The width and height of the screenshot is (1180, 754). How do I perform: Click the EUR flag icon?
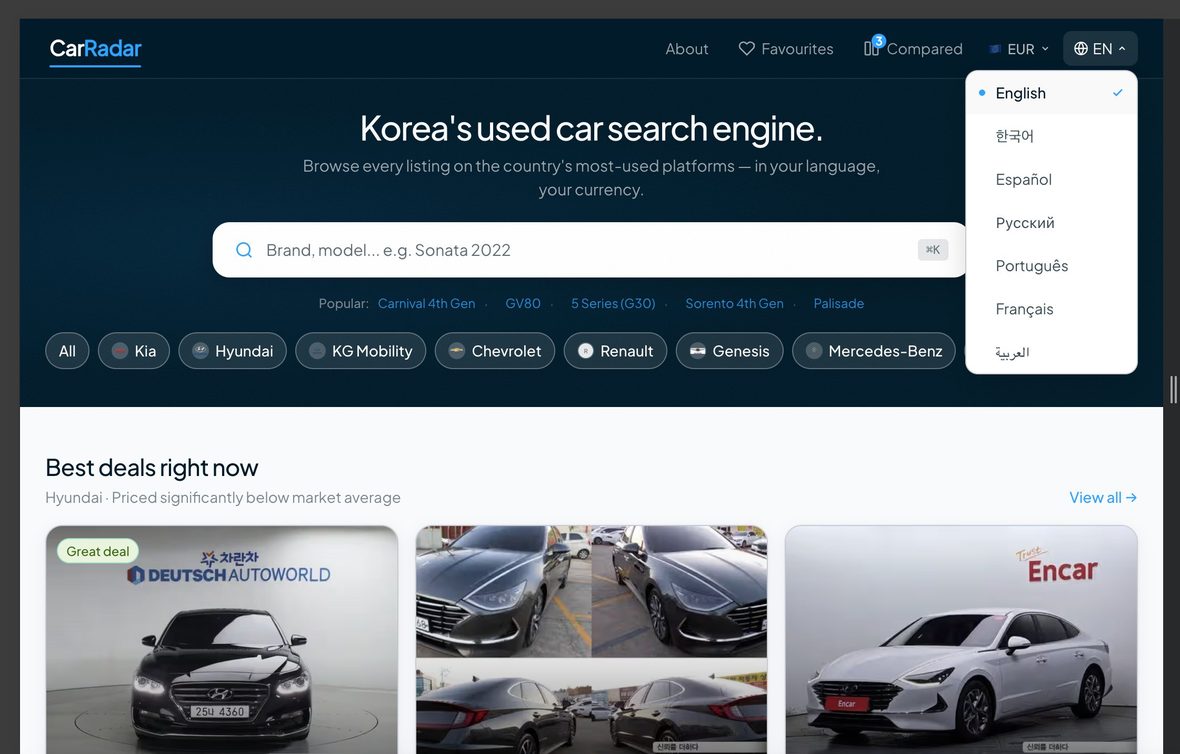coord(995,49)
